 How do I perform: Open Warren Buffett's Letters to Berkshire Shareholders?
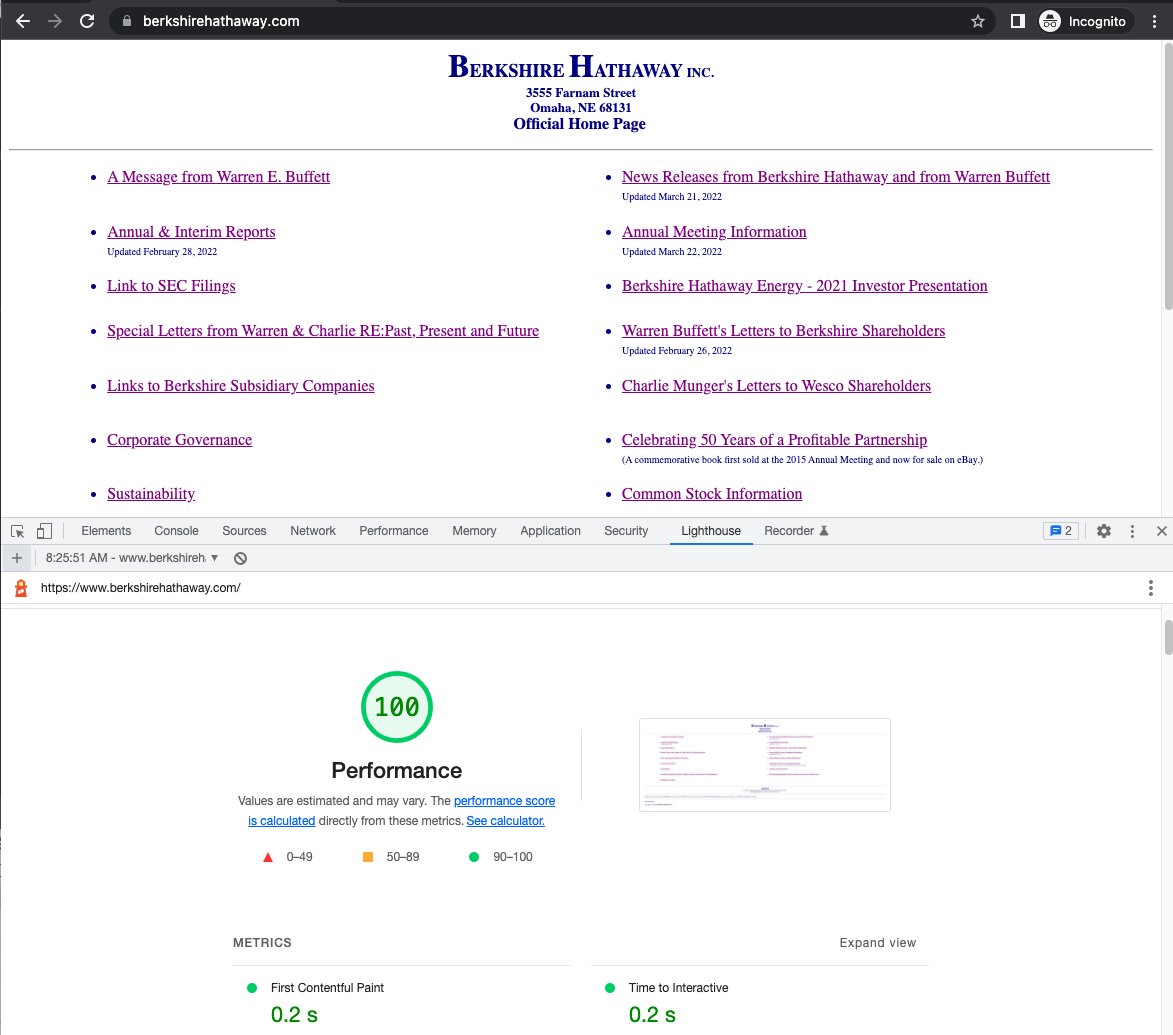[x=783, y=331]
